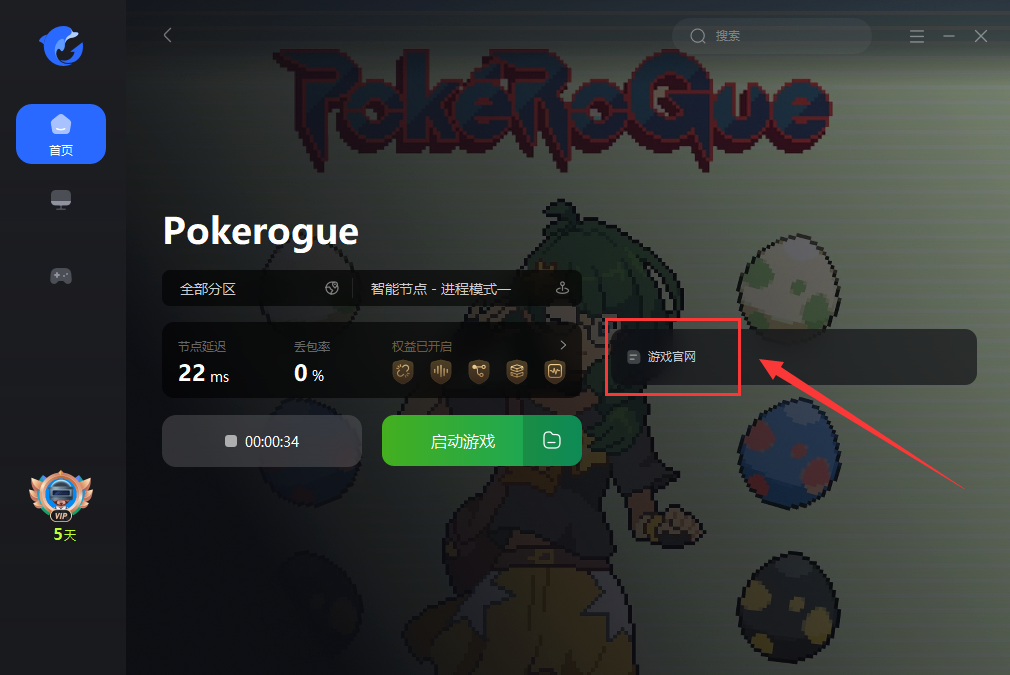Click the pulse monitor shield benefit icon
The image size is (1010, 675).
[x=555, y=371]
